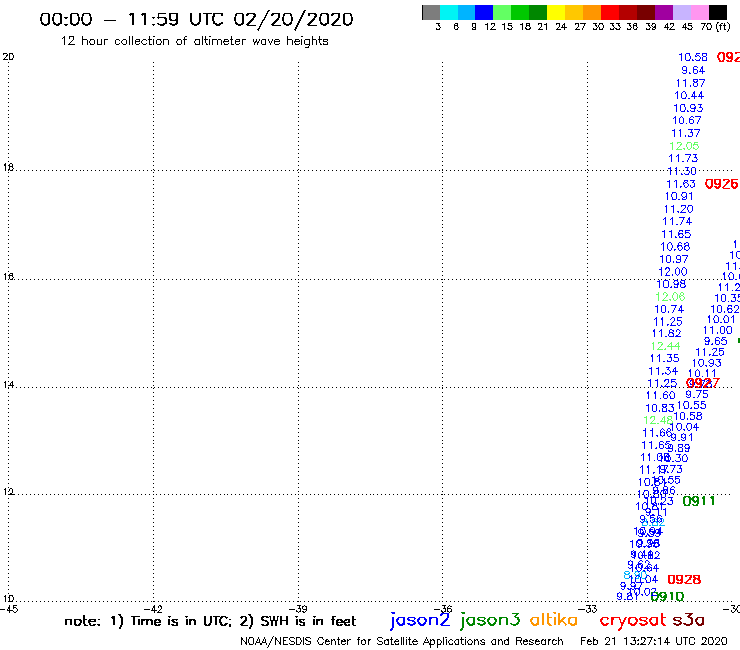
Task: Click the s3a legend label
Action: [688, 620]
